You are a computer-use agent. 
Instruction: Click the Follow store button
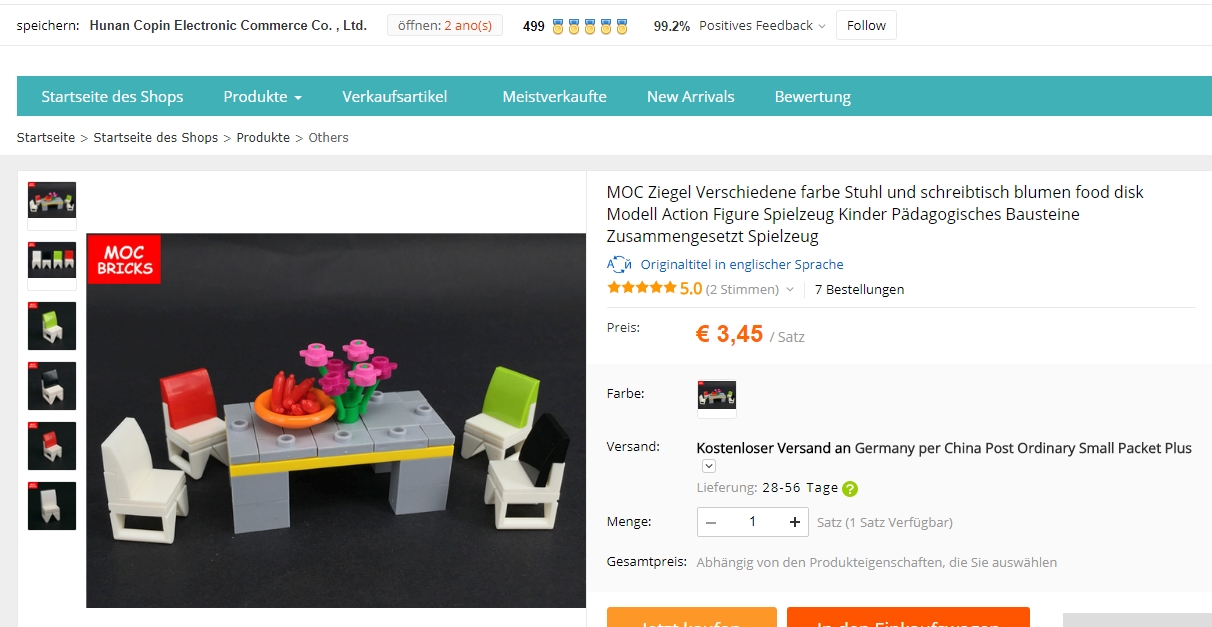click(x=866, y=26)
